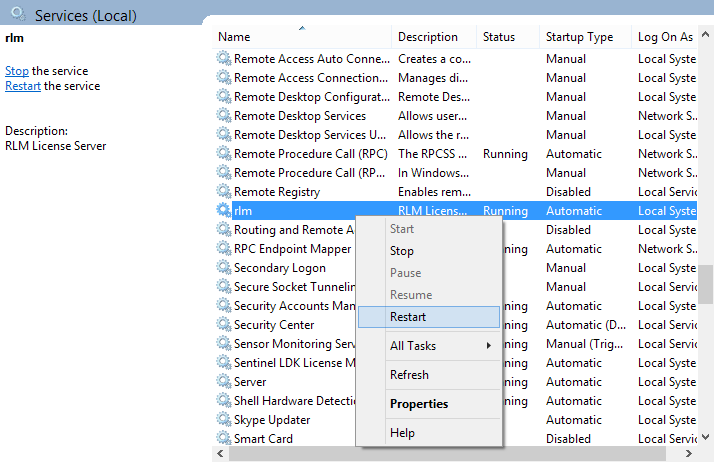Viewport: 714px width, 462px height.
Task: Open Properties from the context menu
Action: [419, 404]
